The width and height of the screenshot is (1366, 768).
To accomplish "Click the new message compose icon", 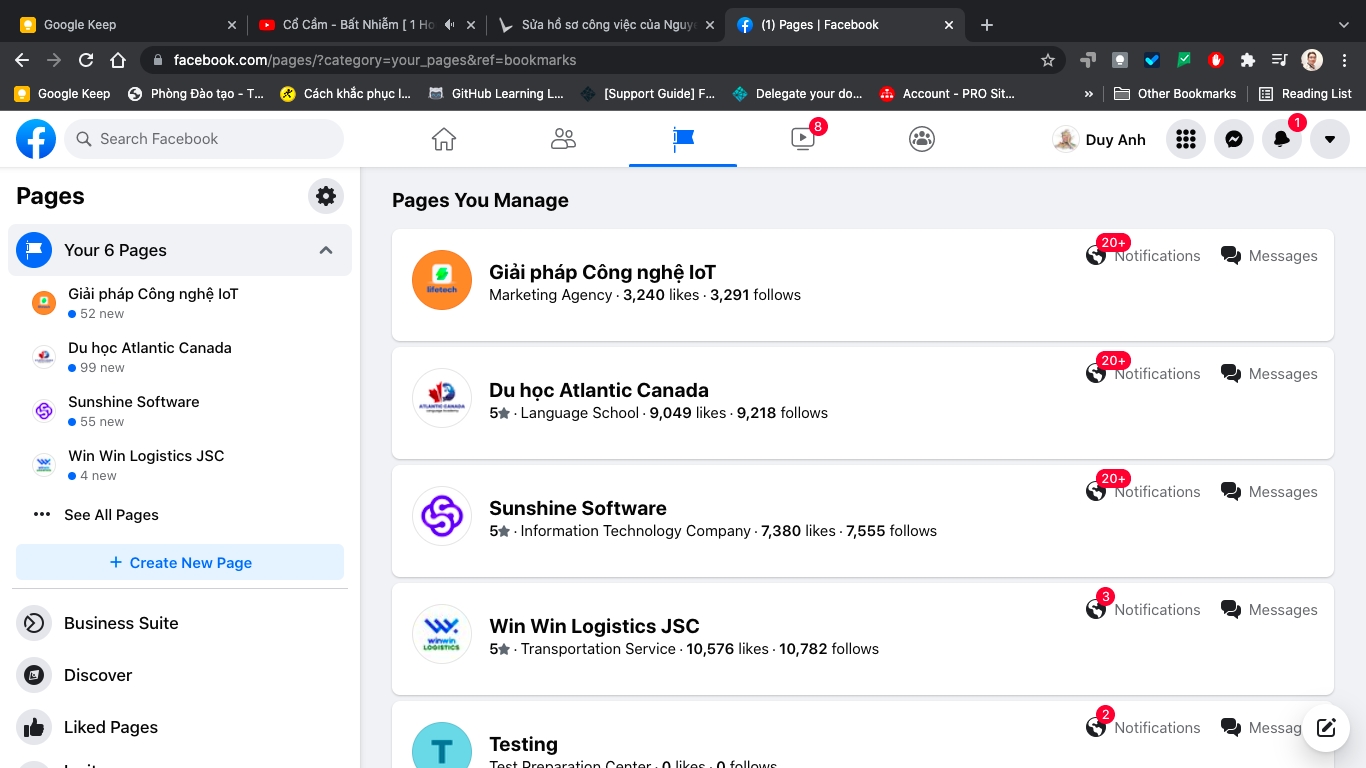I will (x=1326, y=728).
